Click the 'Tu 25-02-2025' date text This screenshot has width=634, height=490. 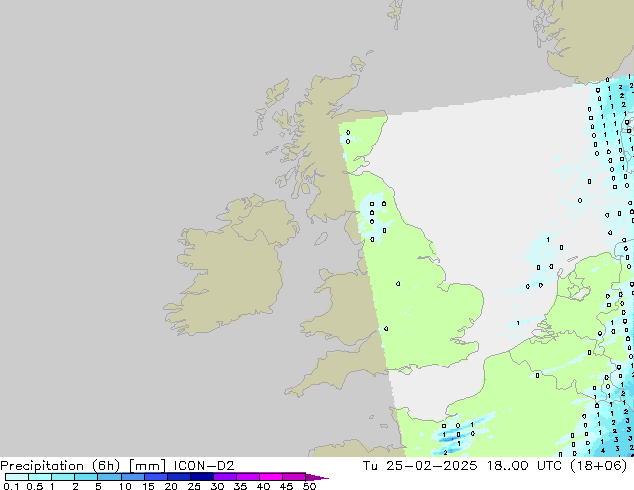[x=420, y=466]
